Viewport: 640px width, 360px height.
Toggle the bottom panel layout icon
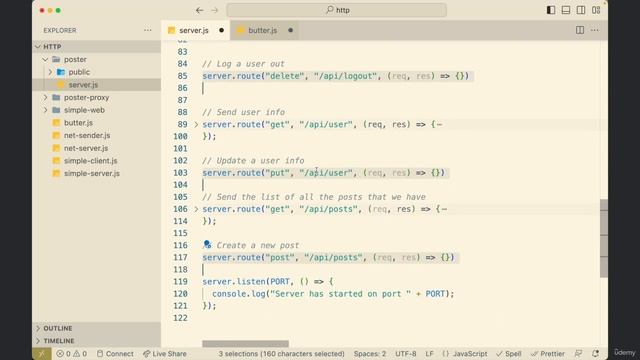[566, 10]
